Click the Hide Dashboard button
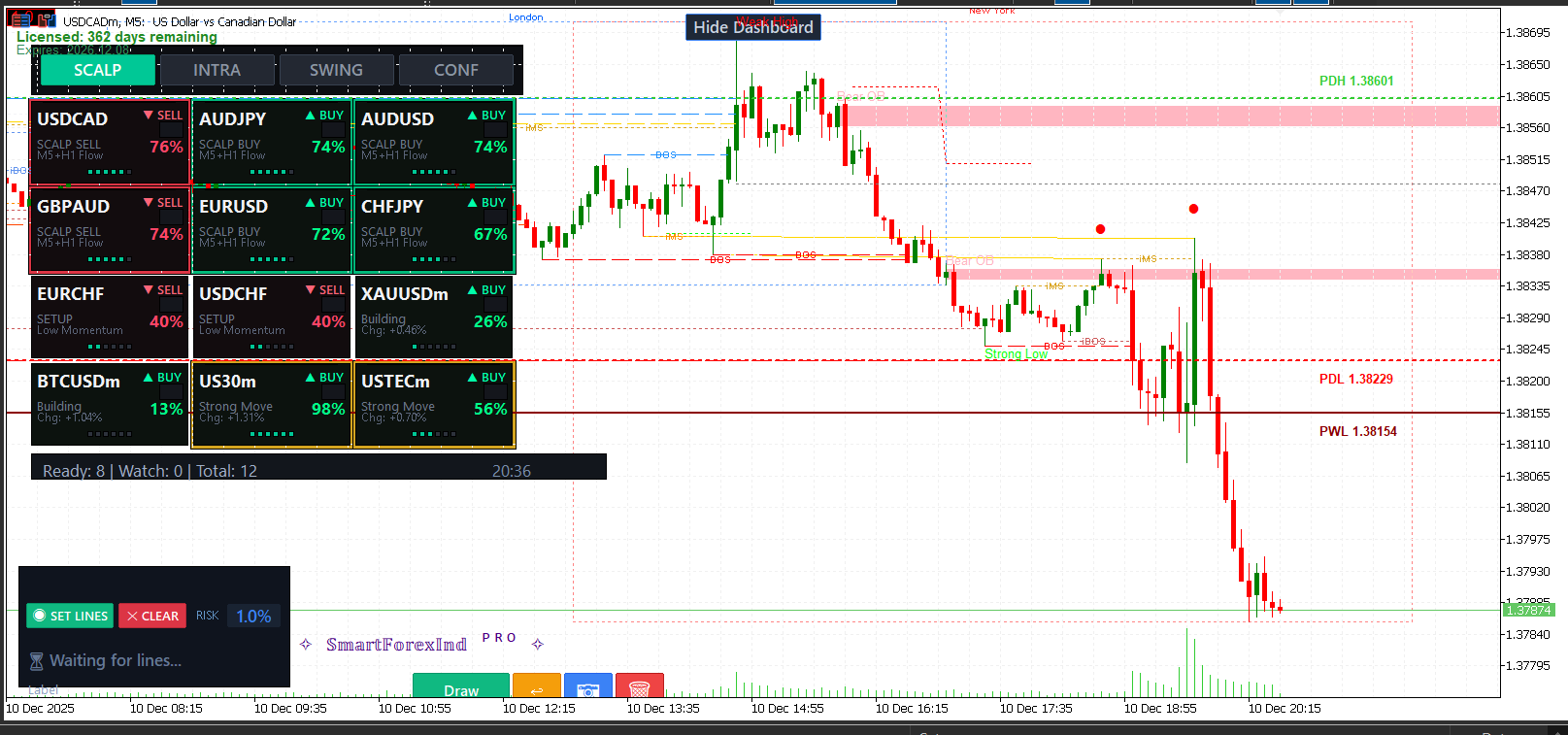This screenshot has width=1568, height=735. pos(753,27)
